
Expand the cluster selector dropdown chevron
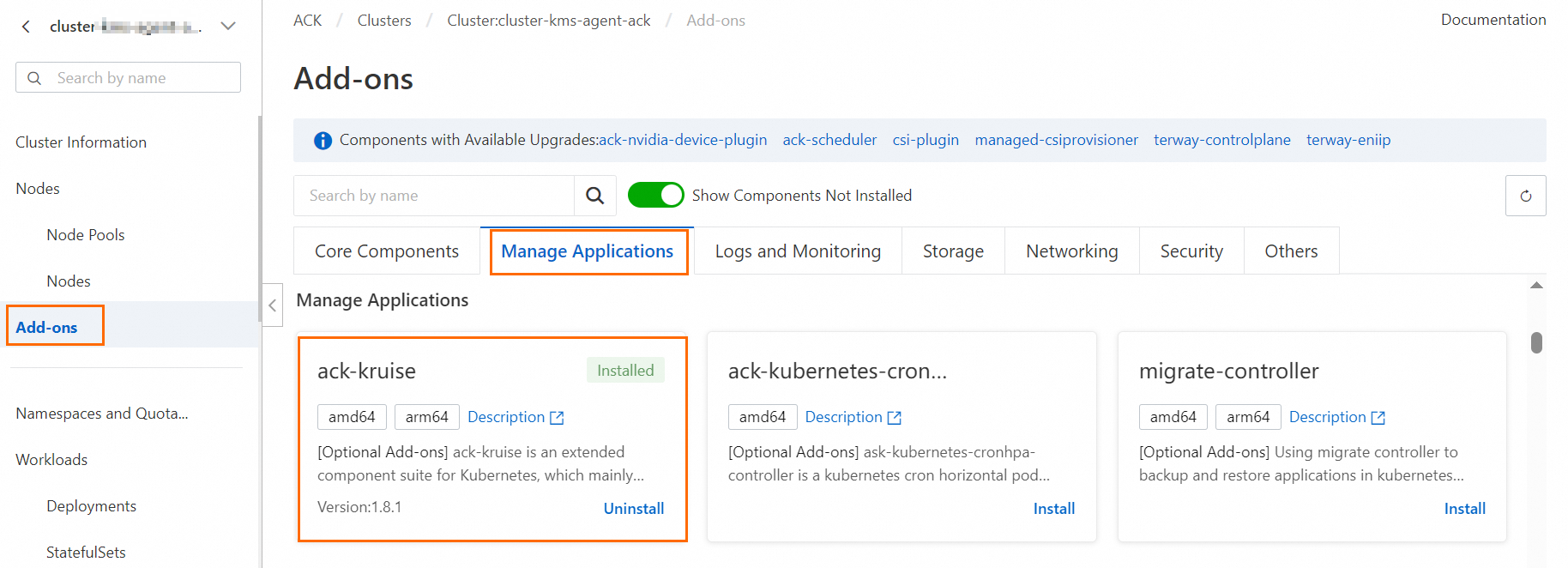click(x=228, y=27)
